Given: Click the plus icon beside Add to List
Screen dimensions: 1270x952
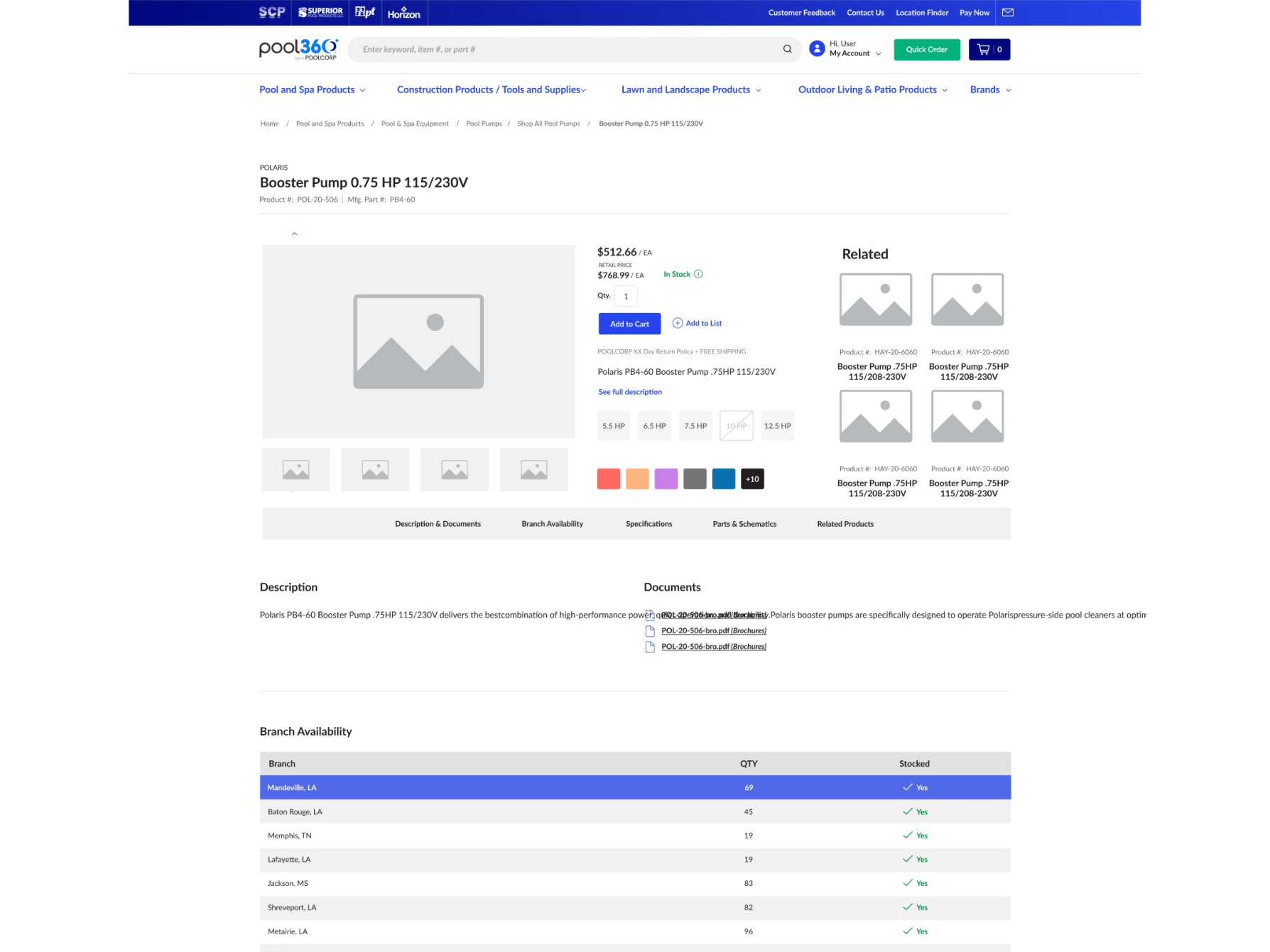Looking at the screenshot, I should point(678,323).
